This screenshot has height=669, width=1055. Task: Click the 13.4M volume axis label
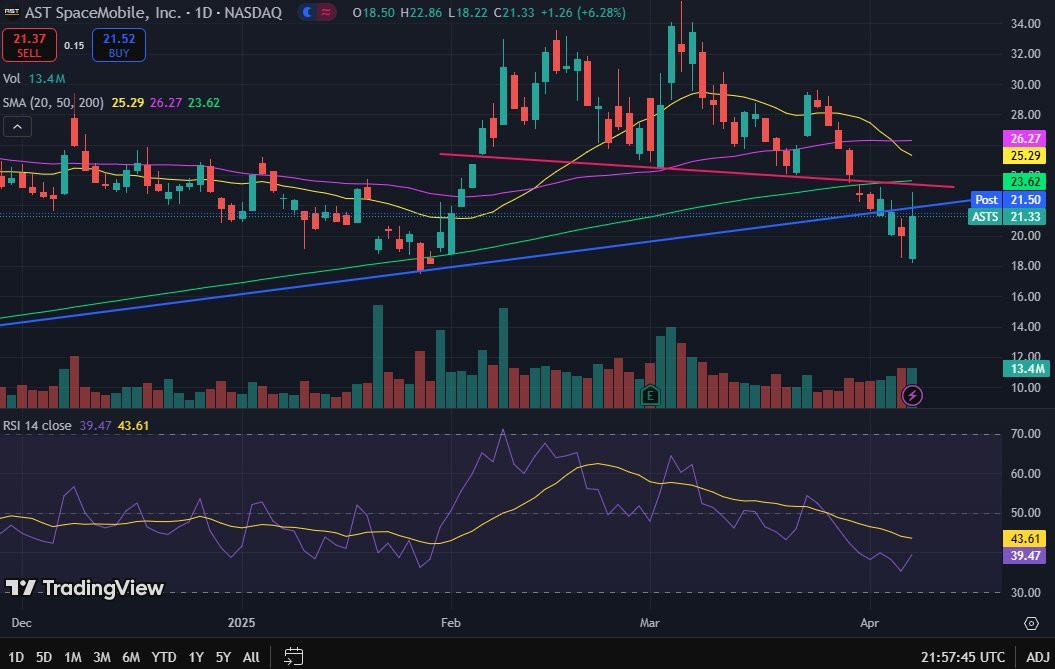point(1027,369)
